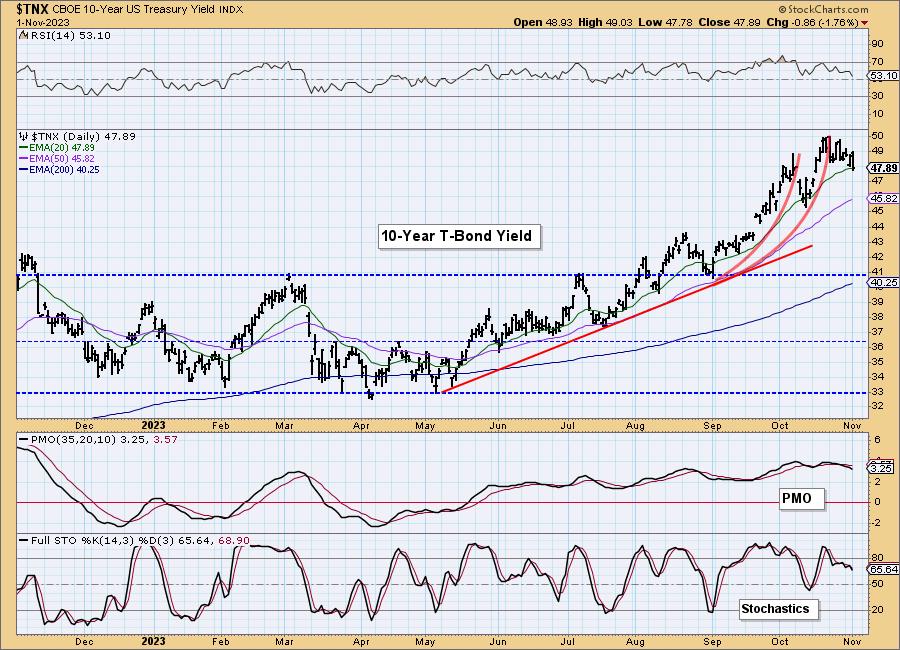Viewport: 900px width, 650px height.
Task: Click the '$TNX (Daily) 47.89' legend label
Action: 83,137
